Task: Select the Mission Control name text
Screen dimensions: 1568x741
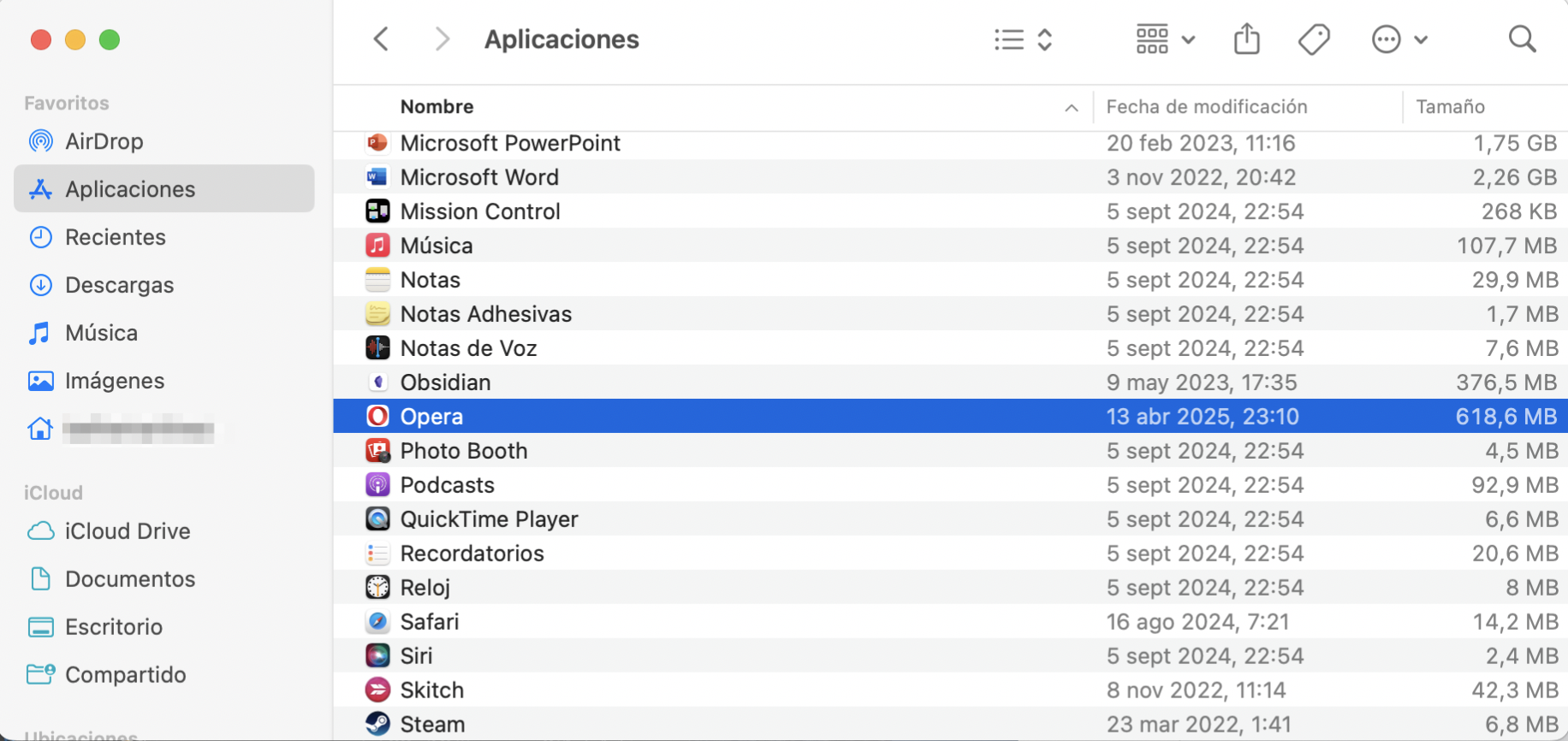Action: point(480,211)
